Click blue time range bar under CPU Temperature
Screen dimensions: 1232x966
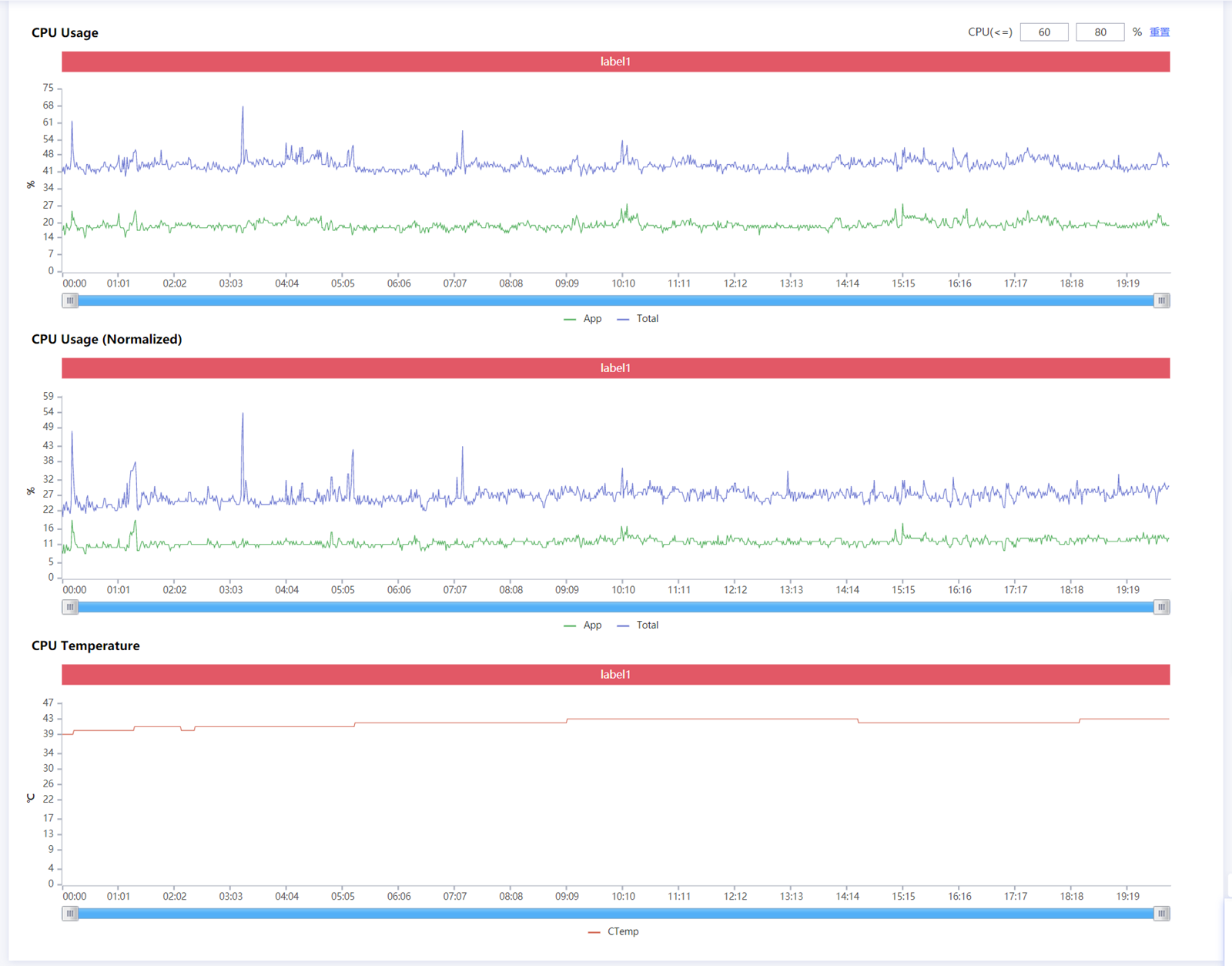(x=616, y=914)
